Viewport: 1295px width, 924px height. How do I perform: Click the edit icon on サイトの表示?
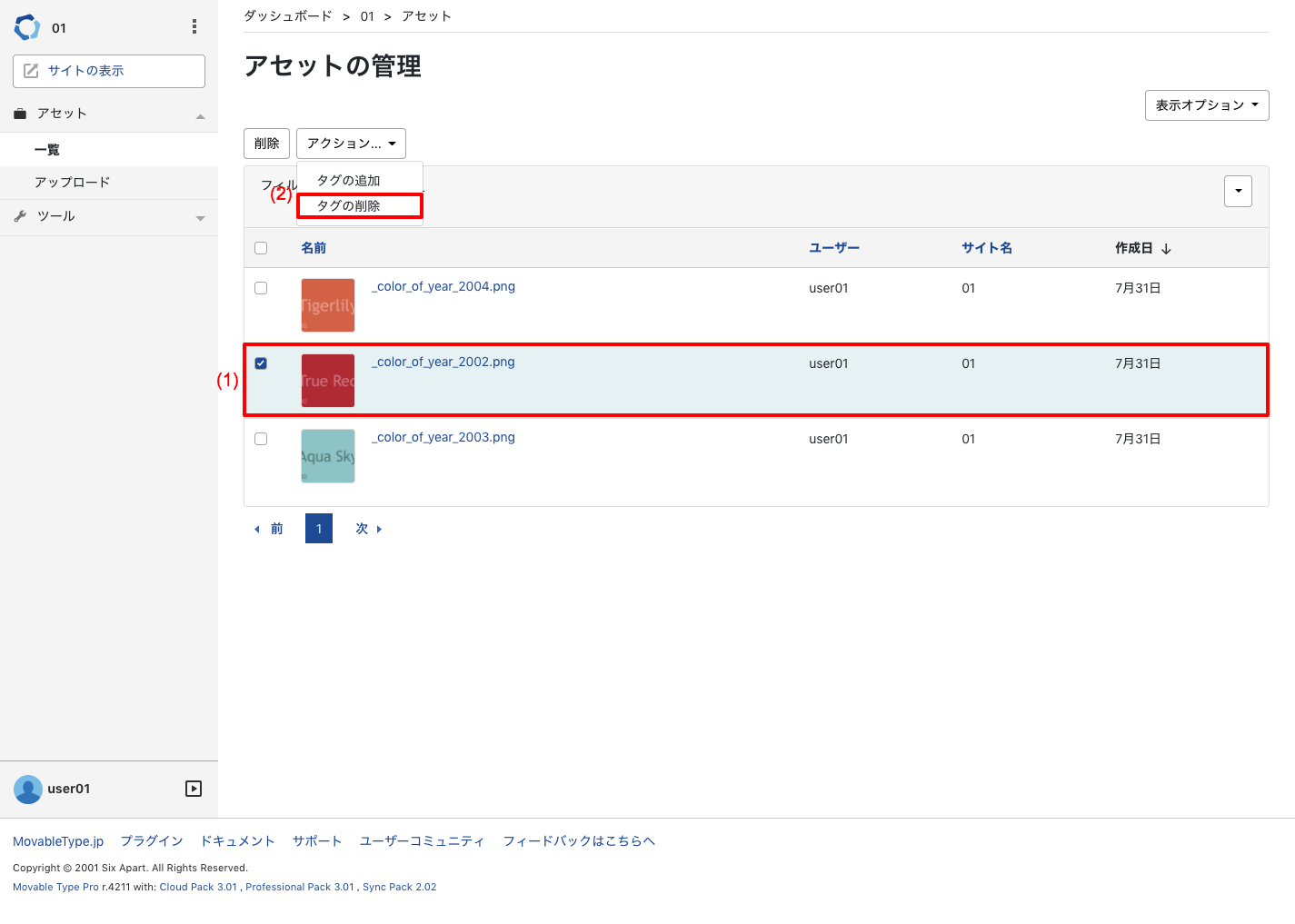coord(31,71)
